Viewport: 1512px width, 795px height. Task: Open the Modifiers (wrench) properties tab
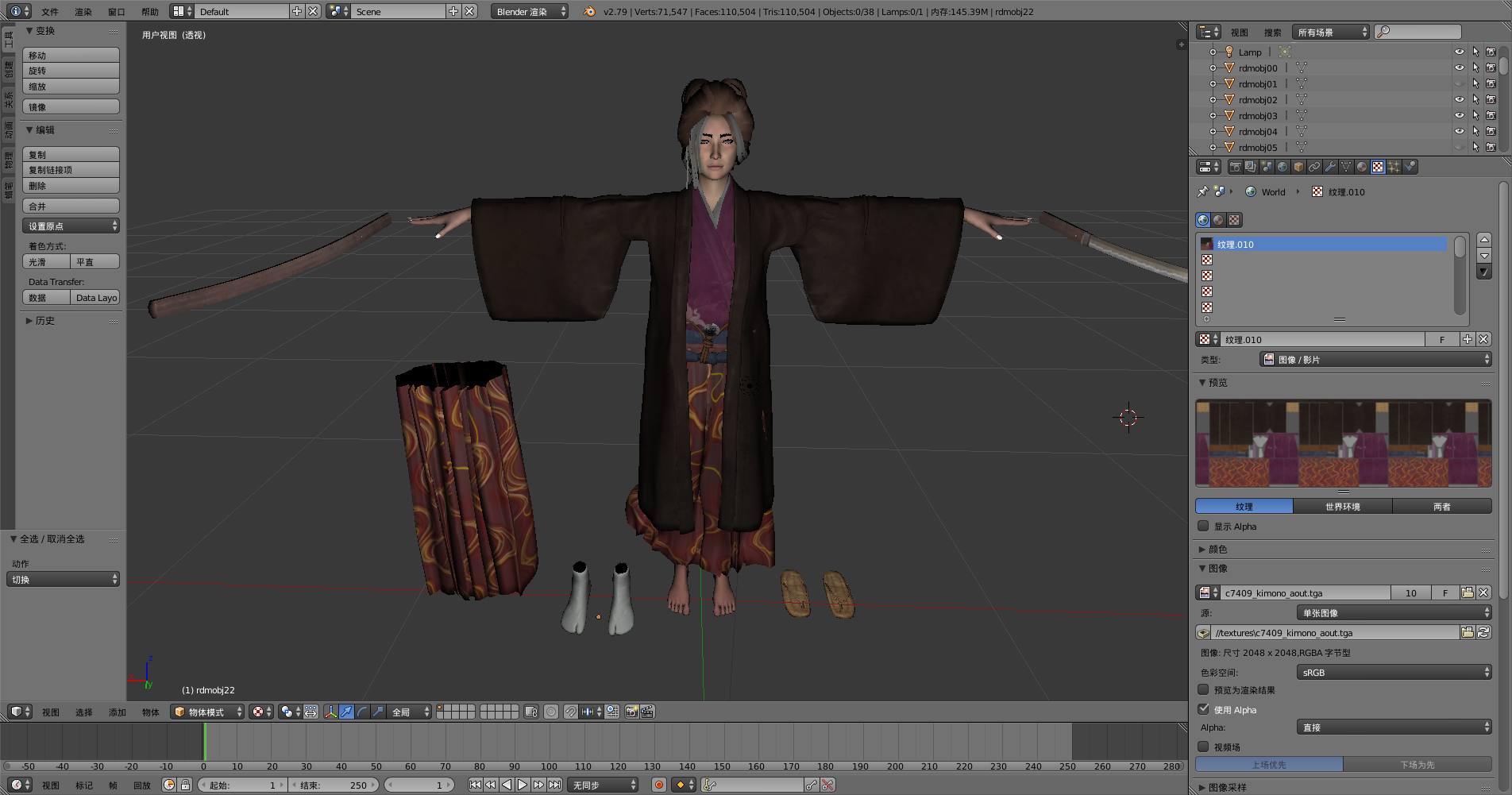point(1331,166)
